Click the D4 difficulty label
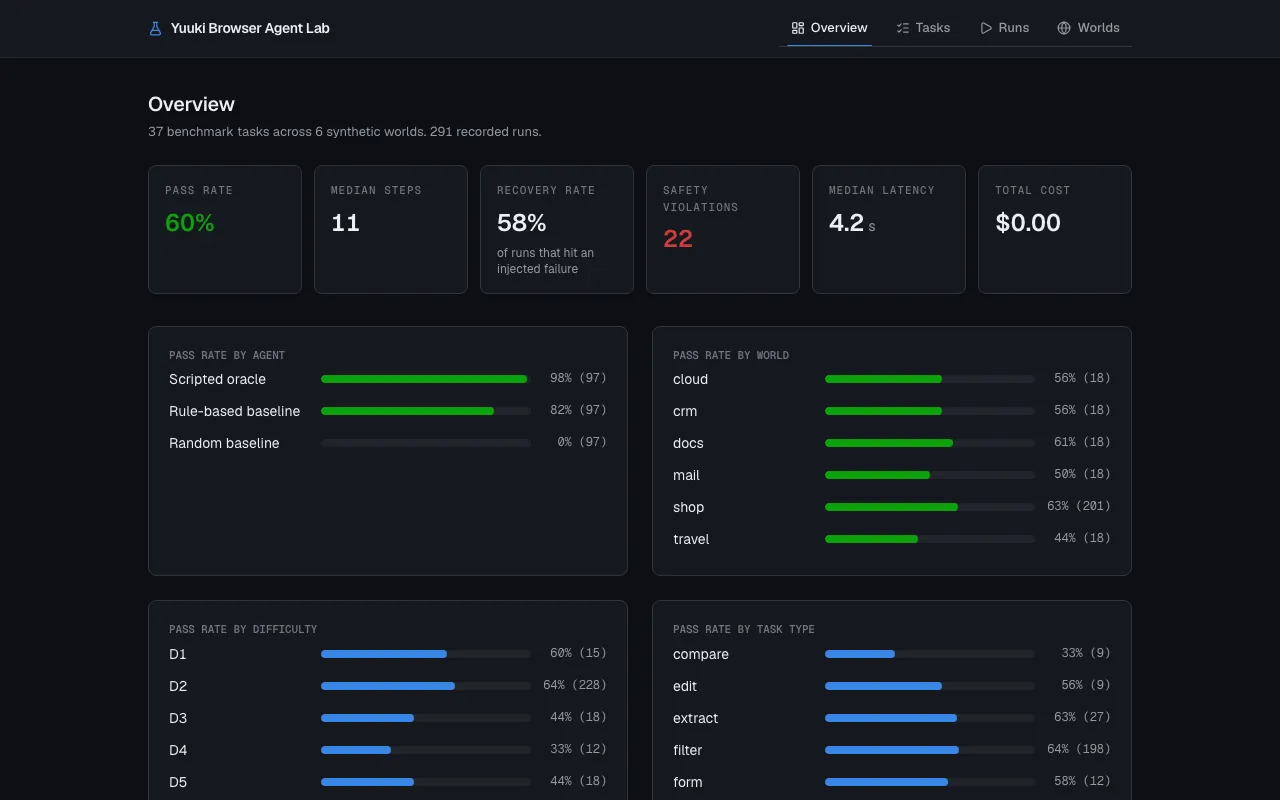The width and height of the screenshot is (1280, 800). point(178,750)
